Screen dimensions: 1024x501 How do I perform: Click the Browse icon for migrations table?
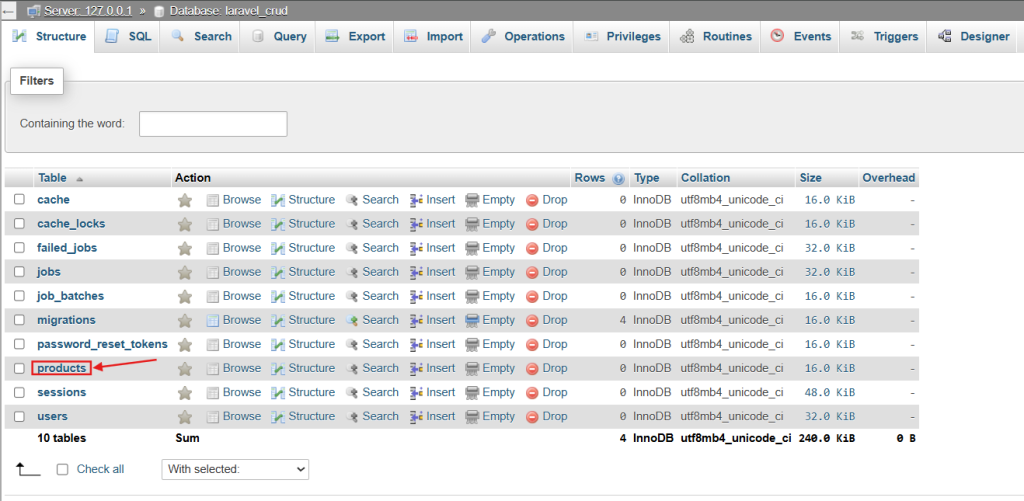[x=212, y=320]
